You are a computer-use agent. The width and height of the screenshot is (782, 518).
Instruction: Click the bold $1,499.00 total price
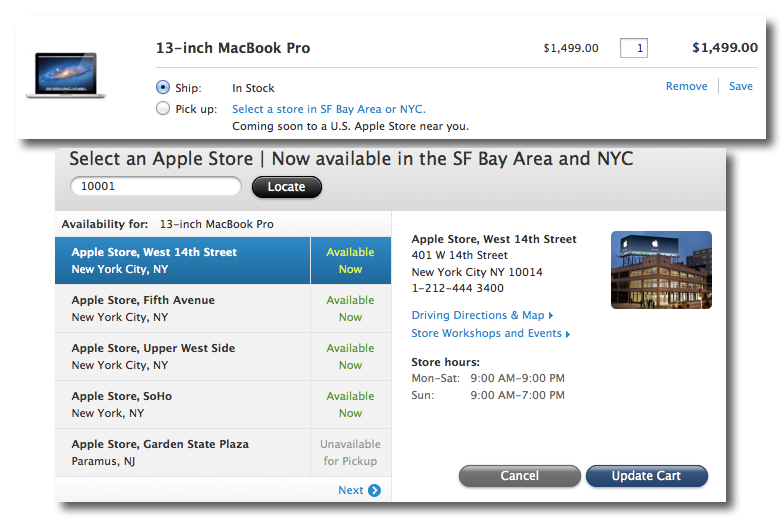[725, 48]
